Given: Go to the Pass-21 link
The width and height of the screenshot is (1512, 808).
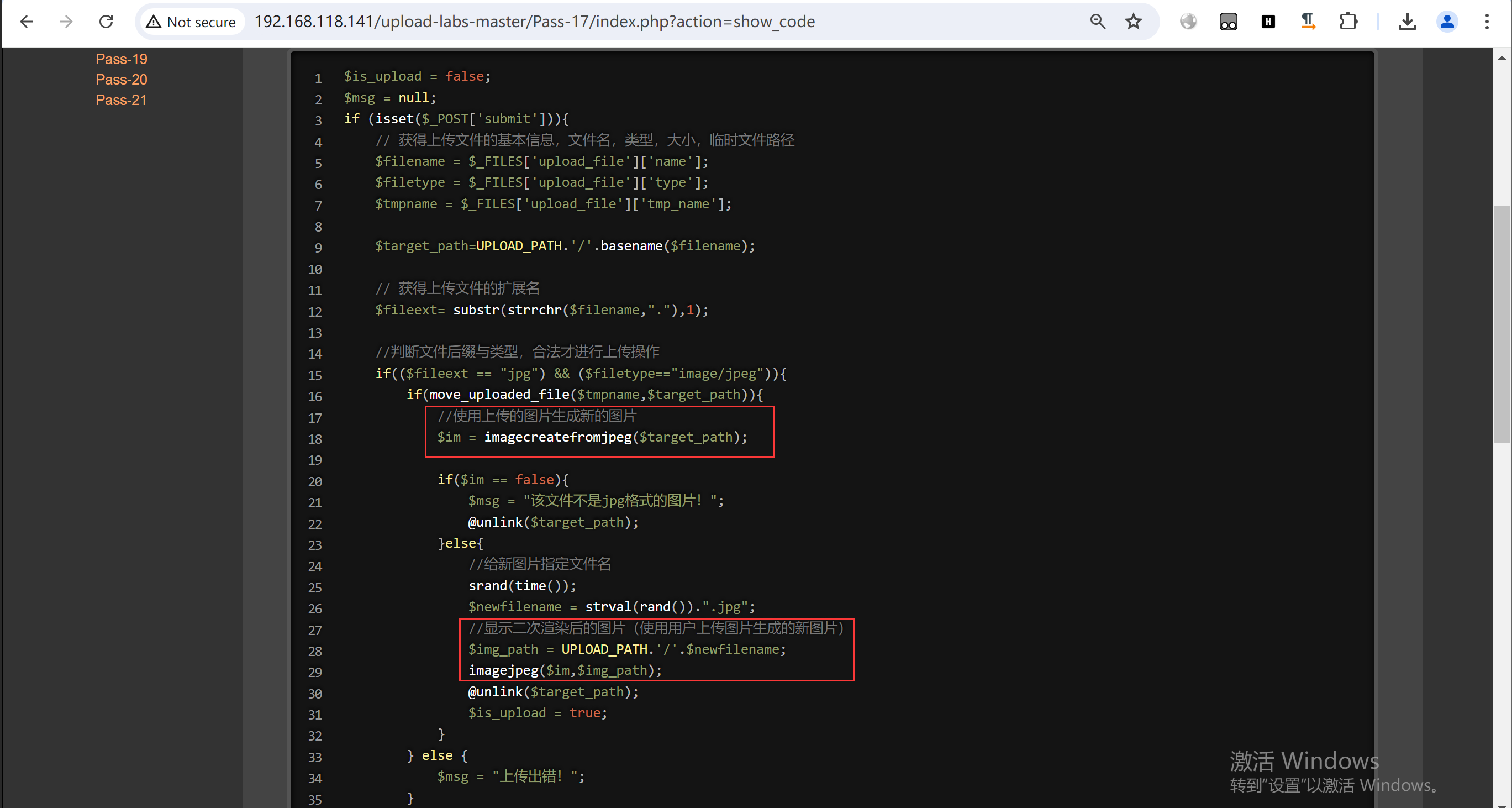Looking at the screenshot, I should [121, 100].
